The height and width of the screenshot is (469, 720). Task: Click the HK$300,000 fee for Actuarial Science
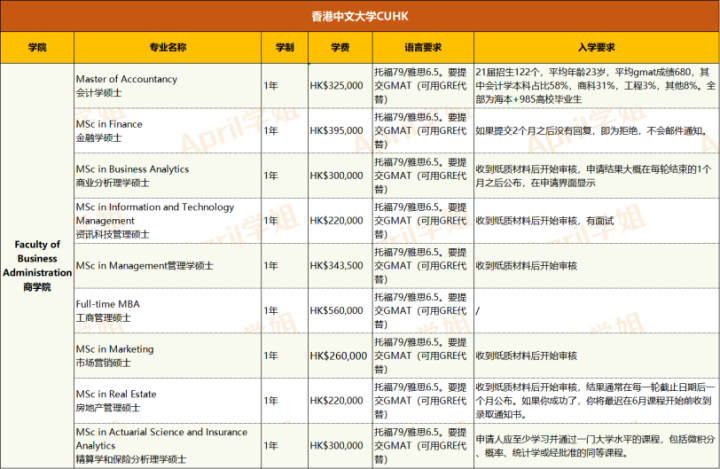point(340,446)
